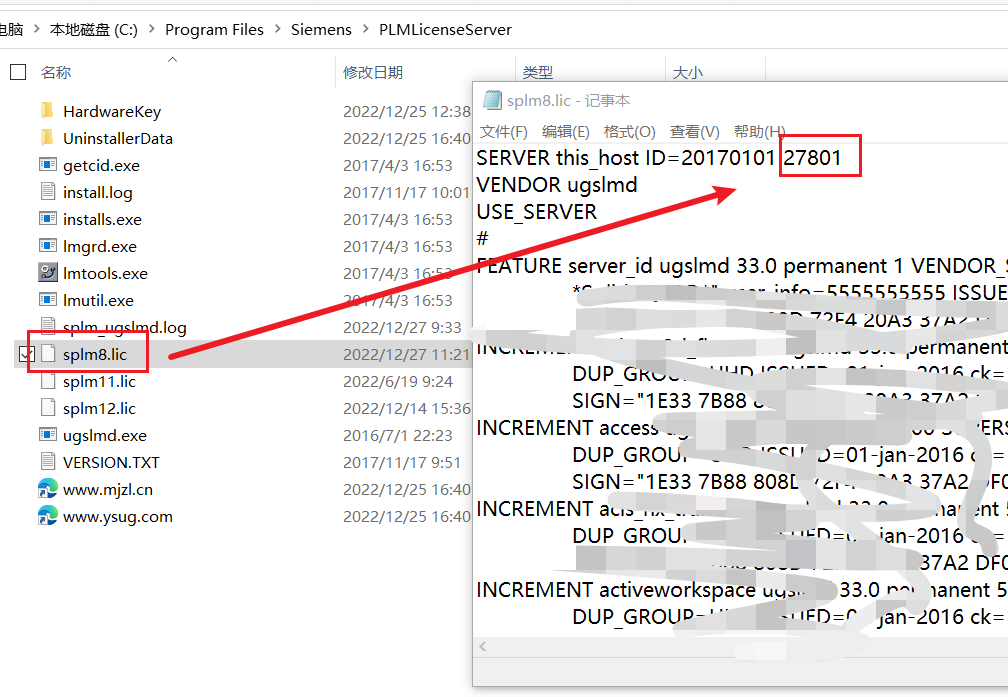Click the UninstallerData folder icon

(47, 138)
